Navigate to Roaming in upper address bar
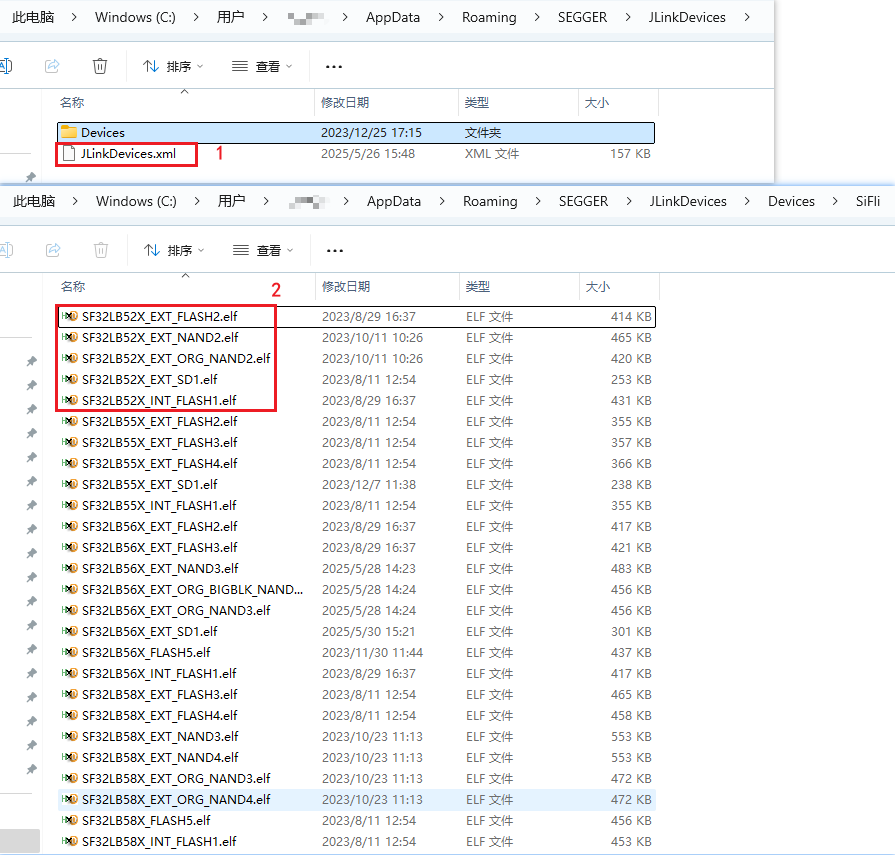 tap(489, 17)
